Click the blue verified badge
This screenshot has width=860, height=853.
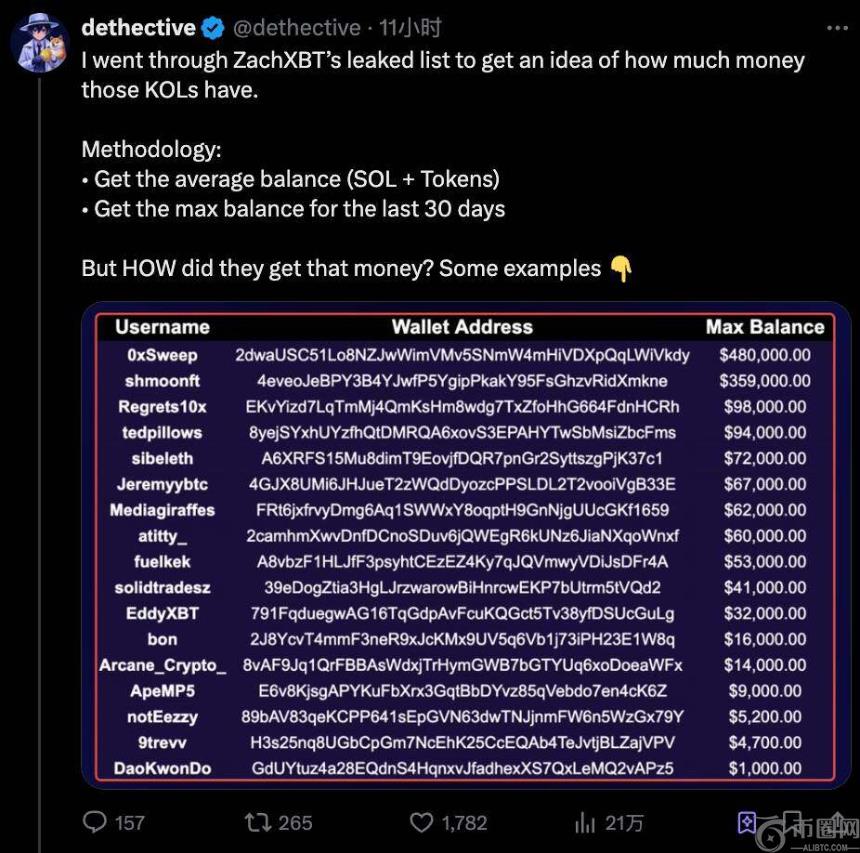(213, 27)
